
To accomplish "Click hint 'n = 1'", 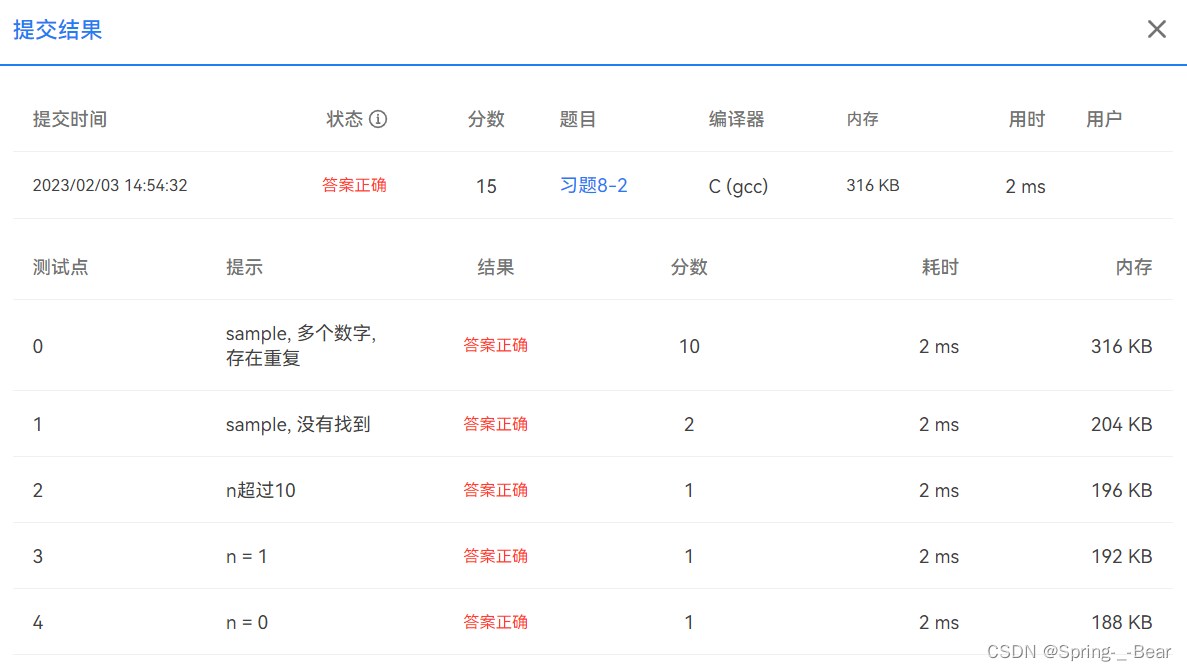I will 247,557.
